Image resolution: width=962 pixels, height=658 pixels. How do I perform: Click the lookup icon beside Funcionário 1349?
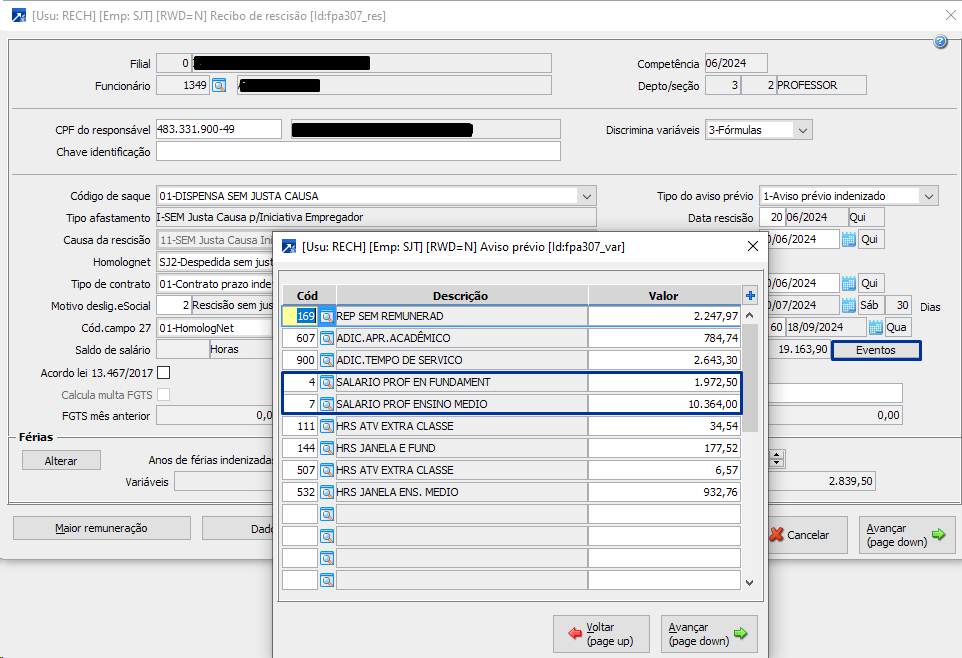(220, 86)
